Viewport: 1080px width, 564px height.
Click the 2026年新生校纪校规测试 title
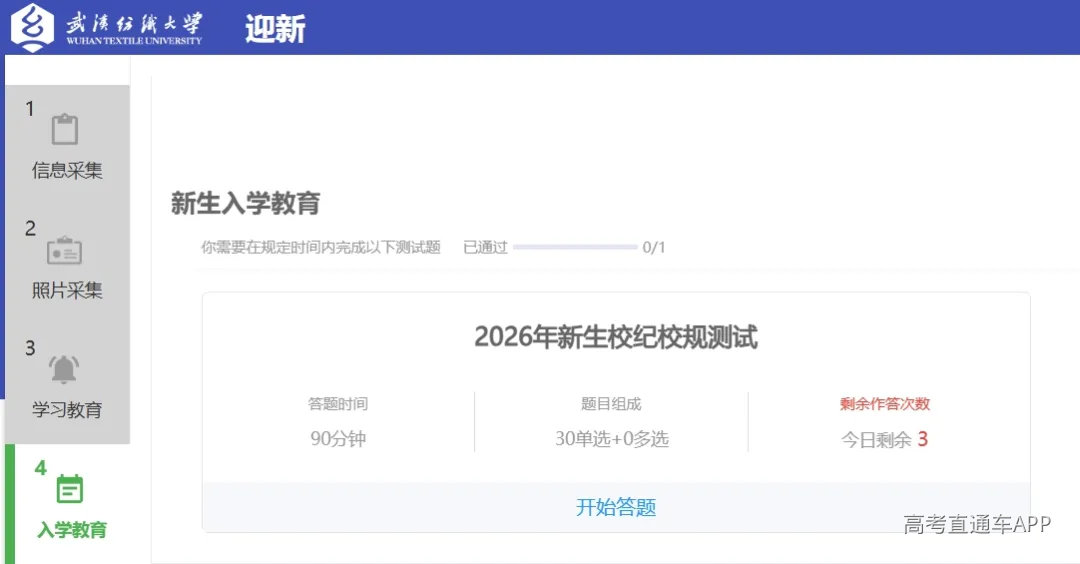616,337
